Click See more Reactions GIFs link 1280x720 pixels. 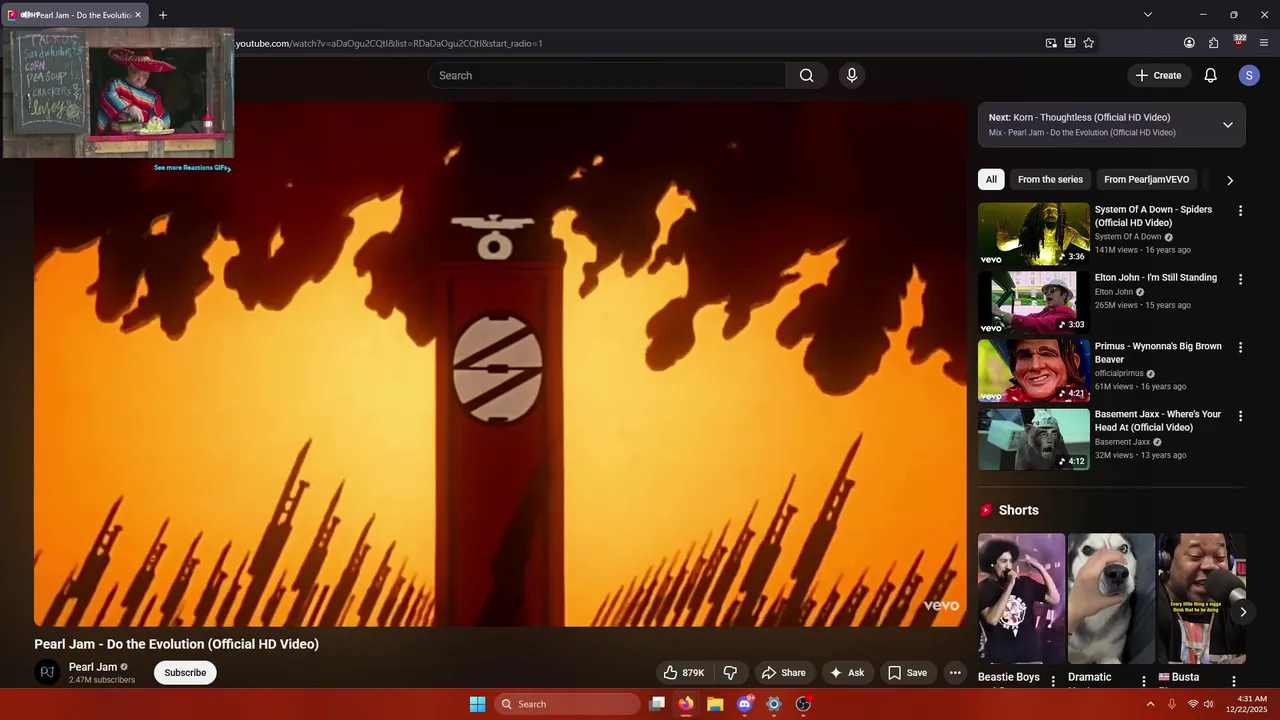click(x=191, y=168)
